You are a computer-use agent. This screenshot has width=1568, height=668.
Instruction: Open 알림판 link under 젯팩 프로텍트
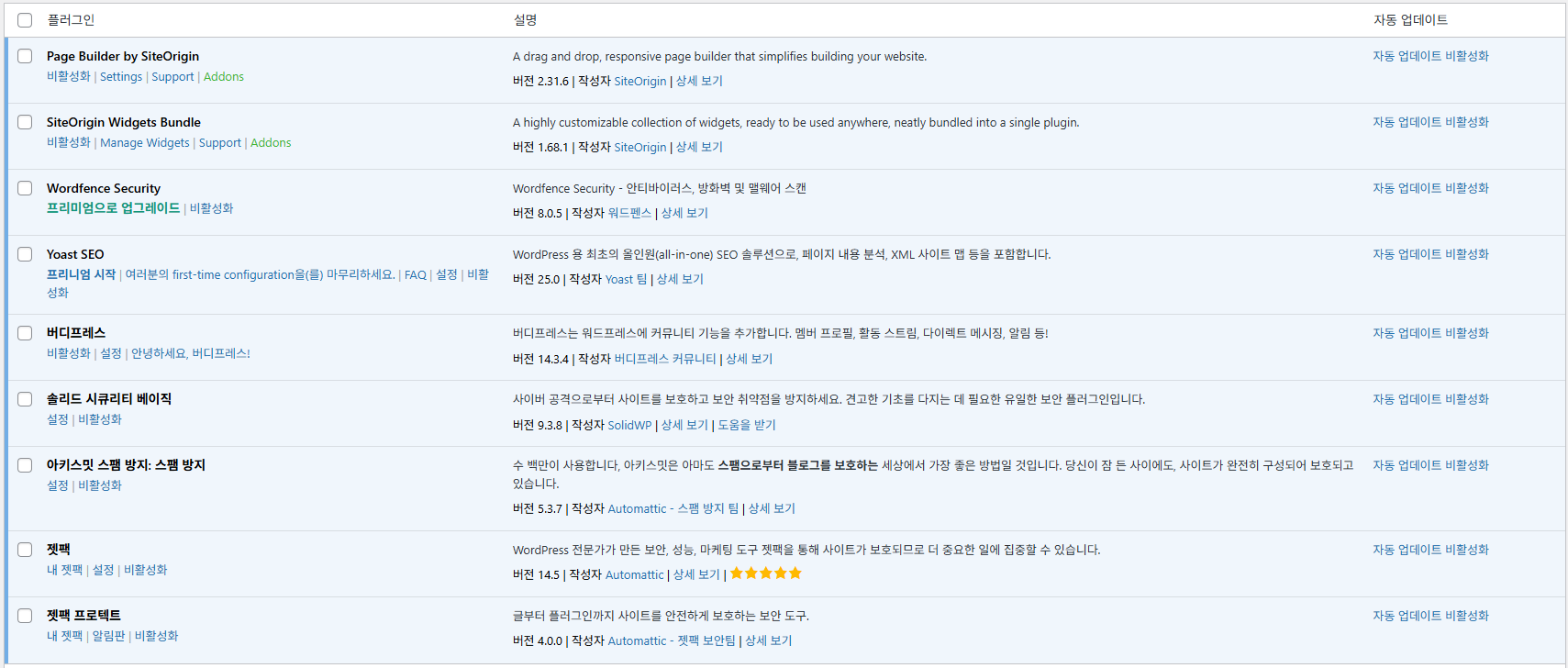click(109, 636)
